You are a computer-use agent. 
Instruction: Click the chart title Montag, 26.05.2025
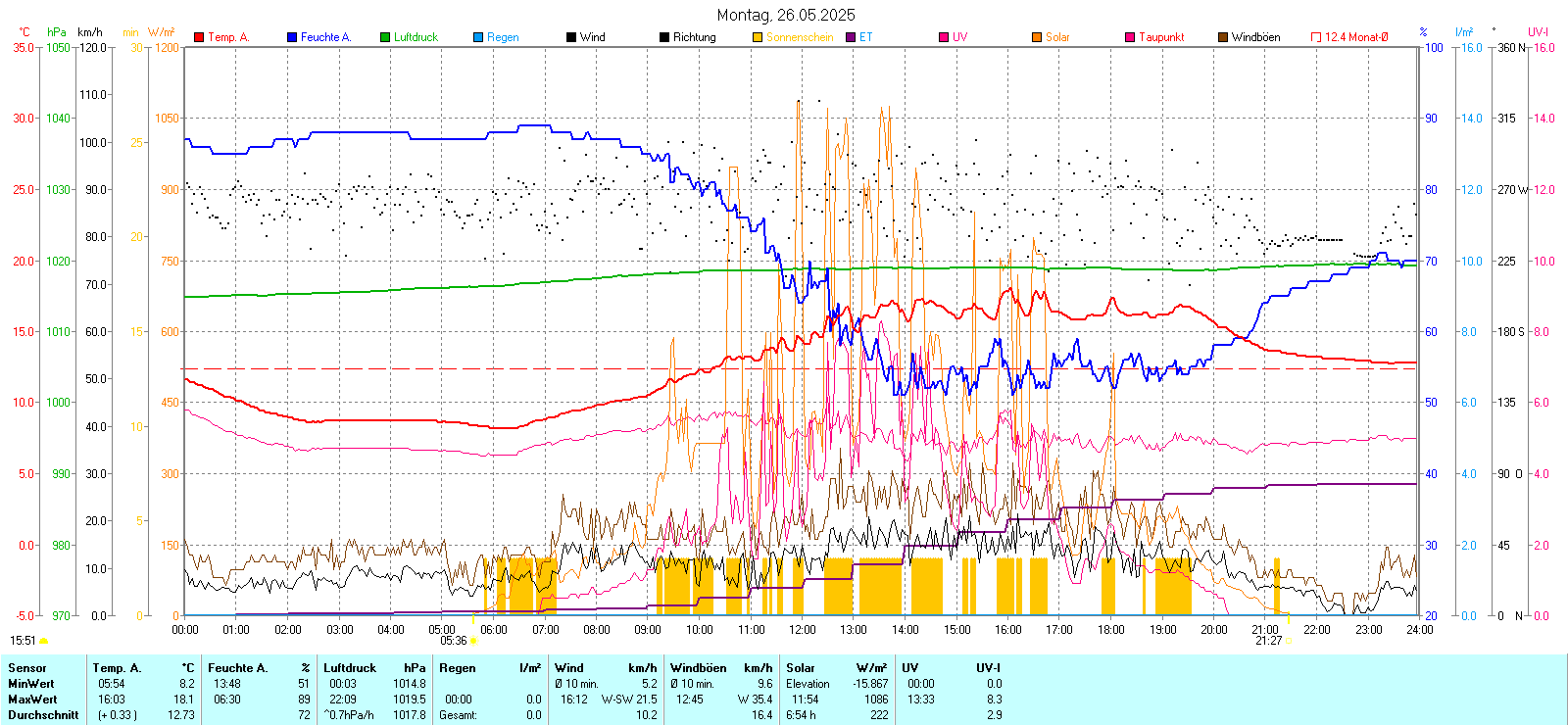pos(785,15)
